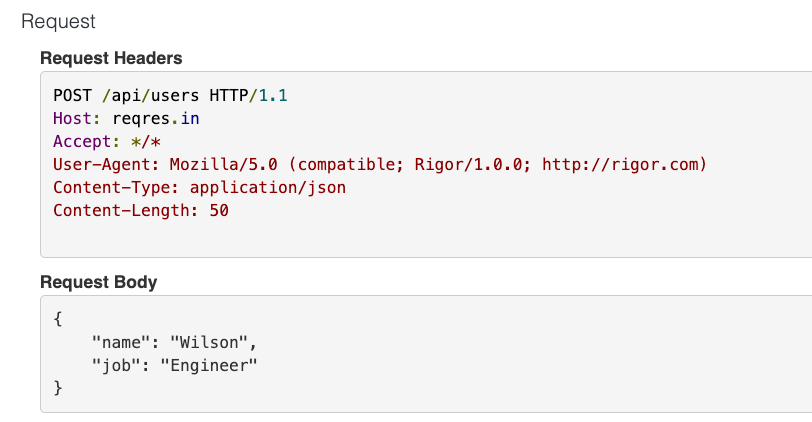Screen dimensions: 812x422
Task: Click the closing brace of JSON body
Action: coord(57,388)
